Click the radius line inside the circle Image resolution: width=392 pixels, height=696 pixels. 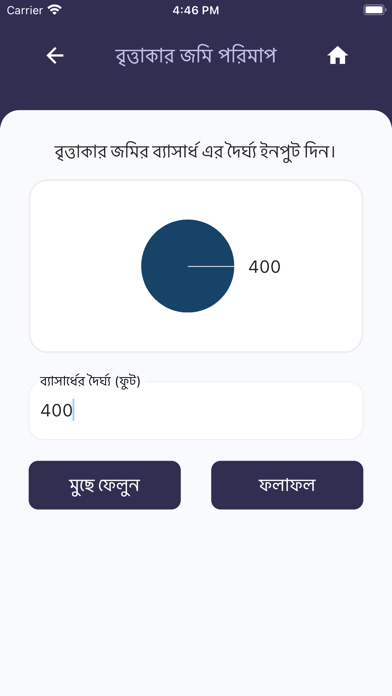[x=211, y=266]
